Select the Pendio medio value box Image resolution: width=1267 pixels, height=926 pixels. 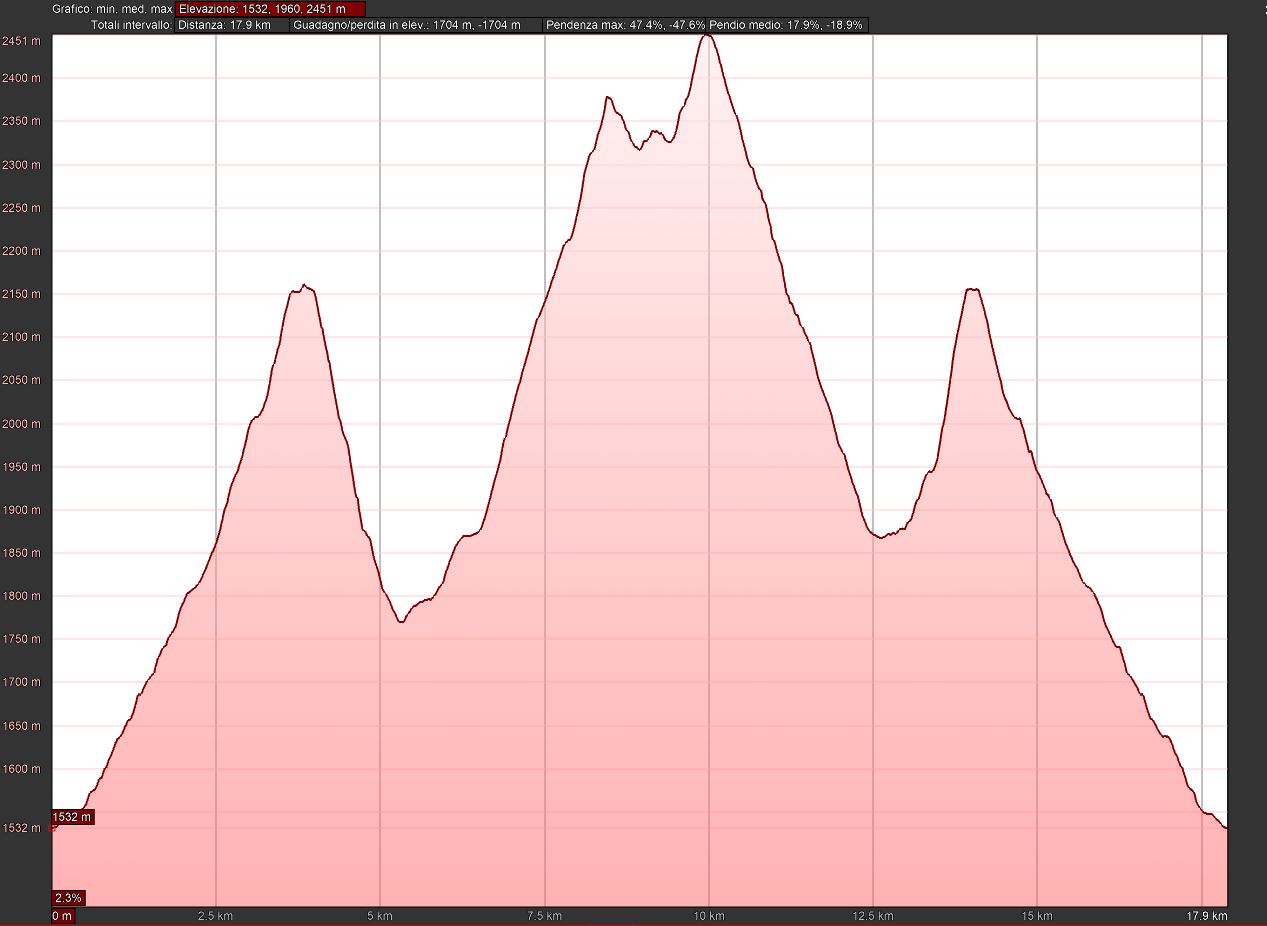coord(787,25)
